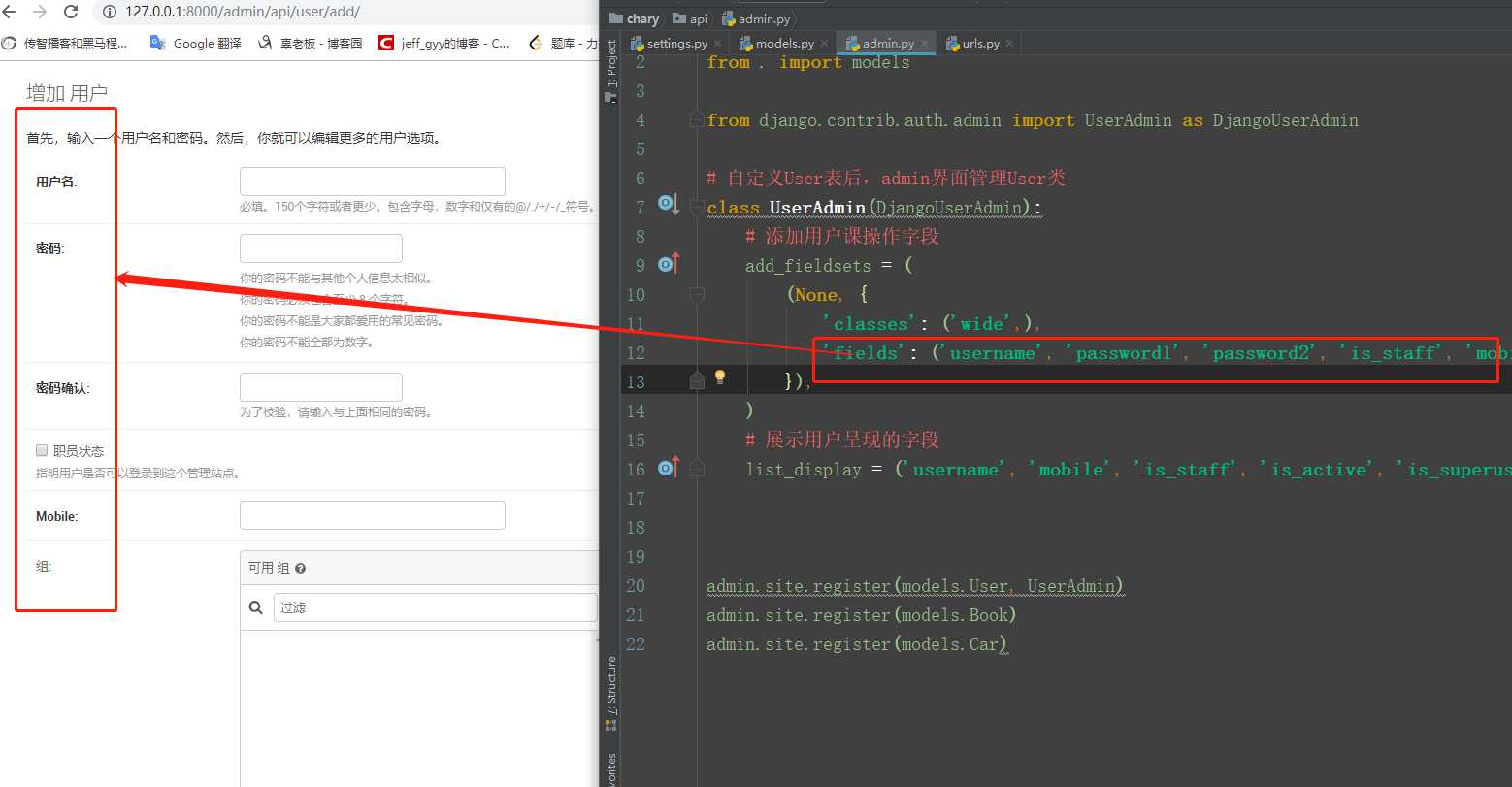Click the admin.site.register(models.Car) line
Image resolution: width=1512 pixels, height=787 pixels.
(857, 644)
